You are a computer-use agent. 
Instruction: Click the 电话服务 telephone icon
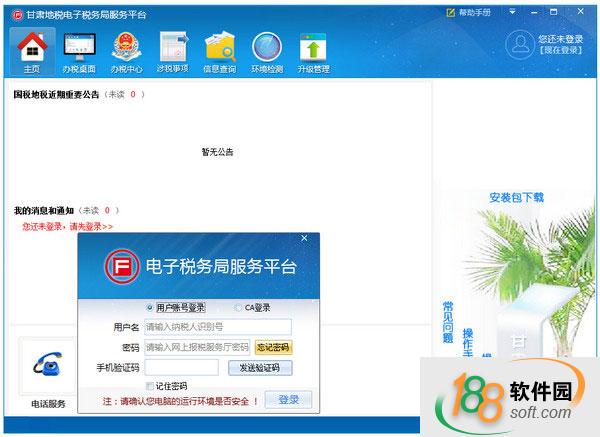(47, 367)
